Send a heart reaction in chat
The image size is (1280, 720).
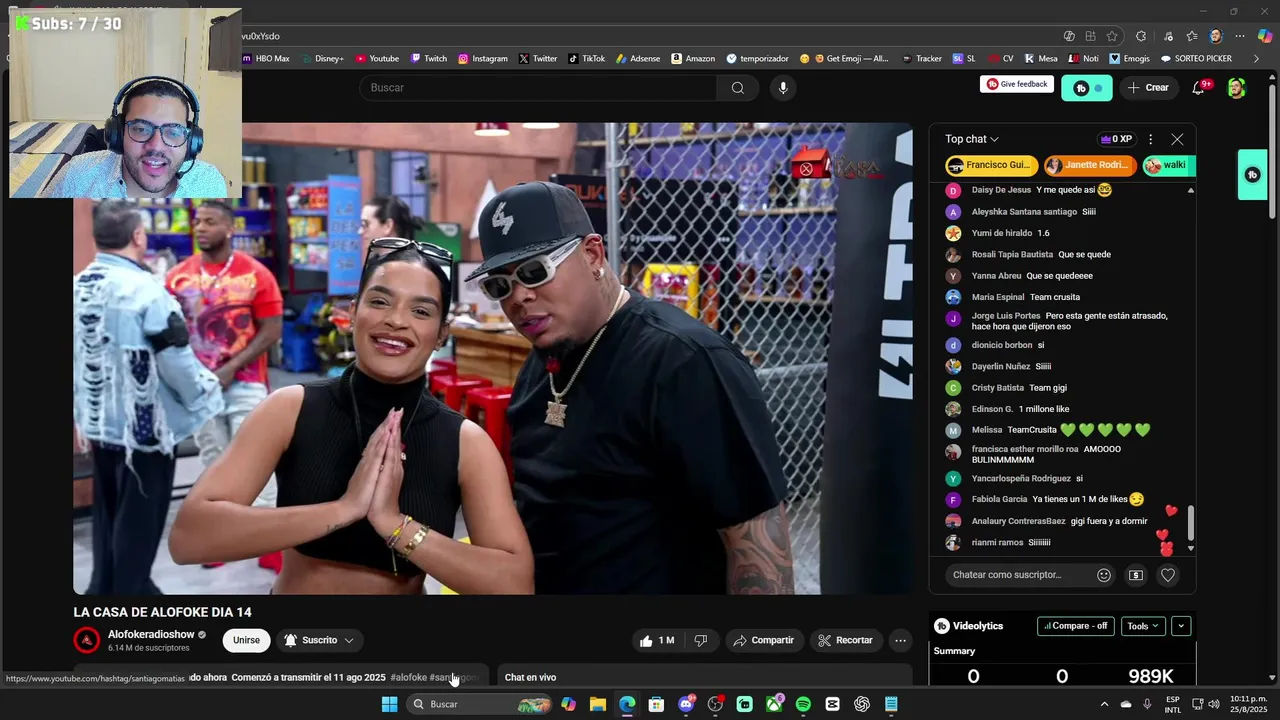point(1167,575)
